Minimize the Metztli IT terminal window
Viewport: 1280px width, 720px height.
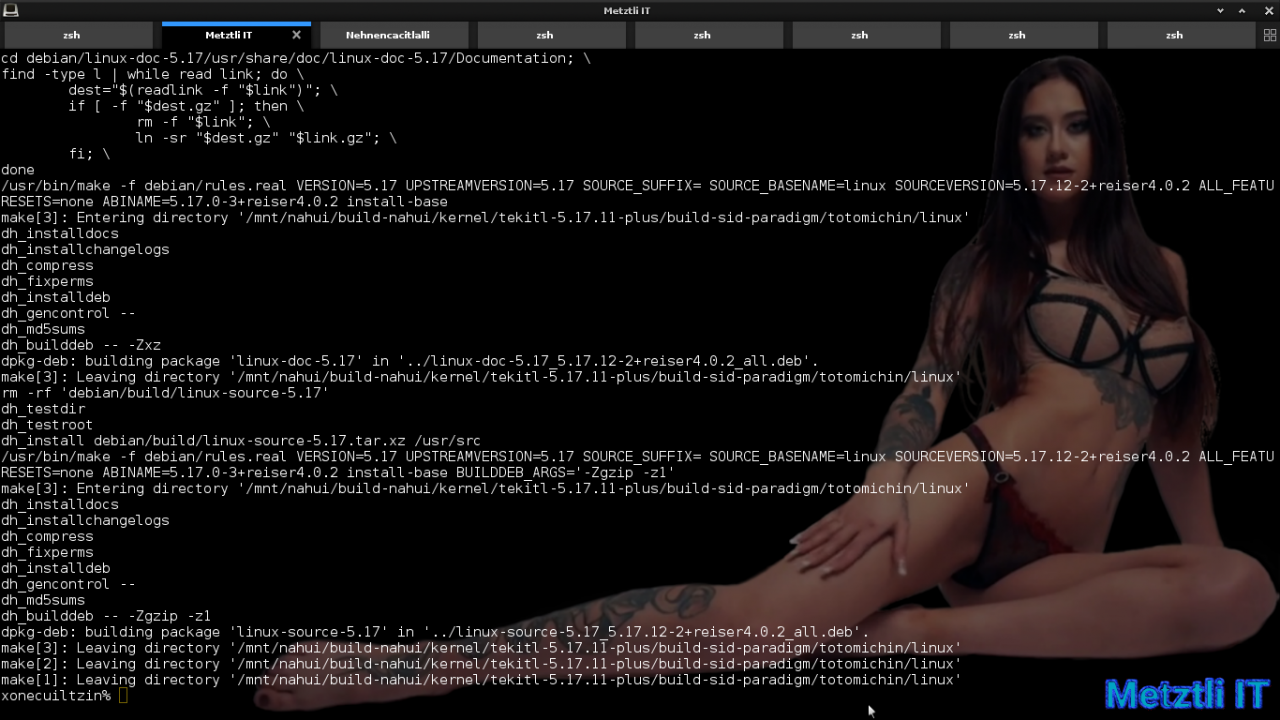(1220, 10)
